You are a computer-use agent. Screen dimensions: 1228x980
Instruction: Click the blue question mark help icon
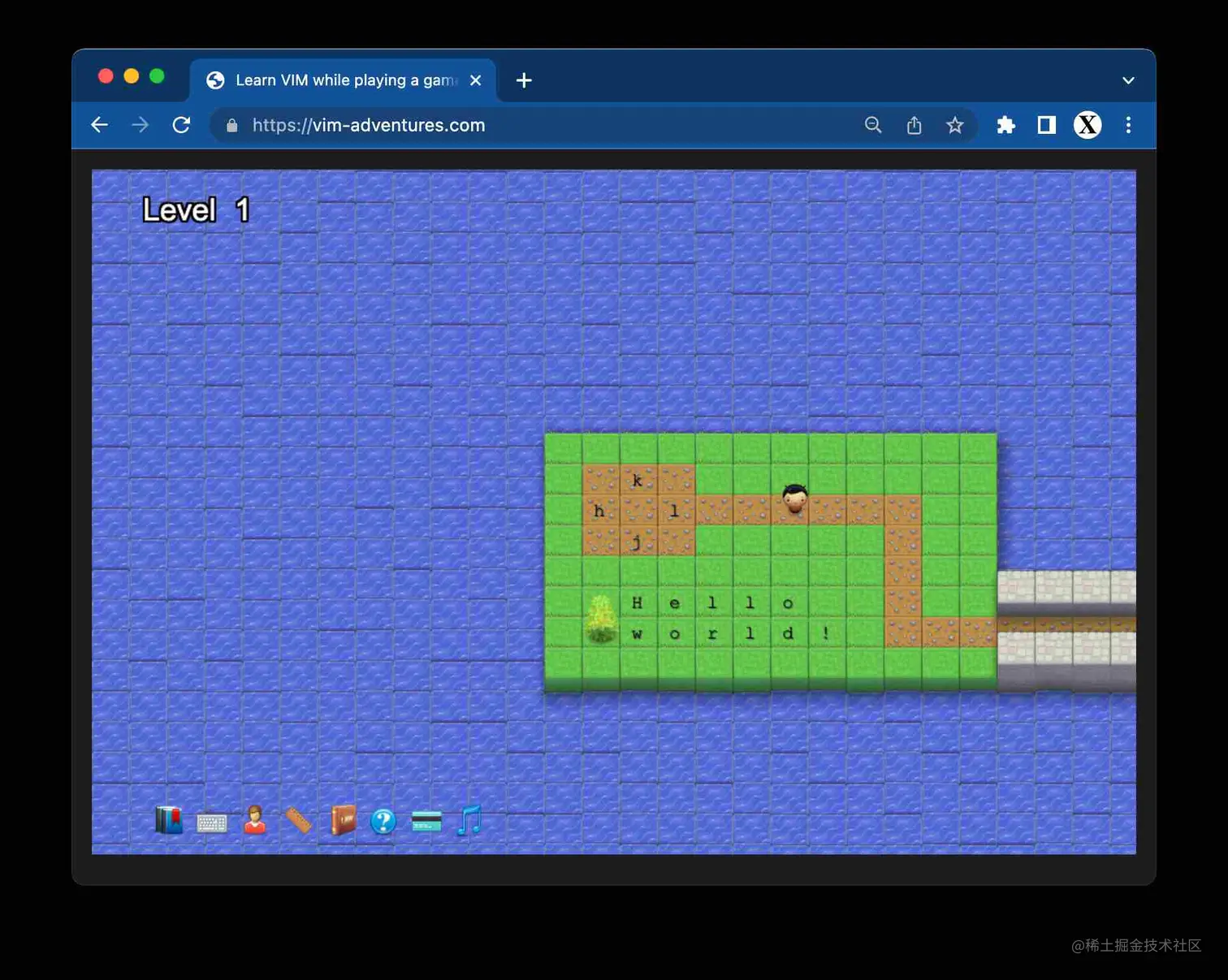click(383, 822)
